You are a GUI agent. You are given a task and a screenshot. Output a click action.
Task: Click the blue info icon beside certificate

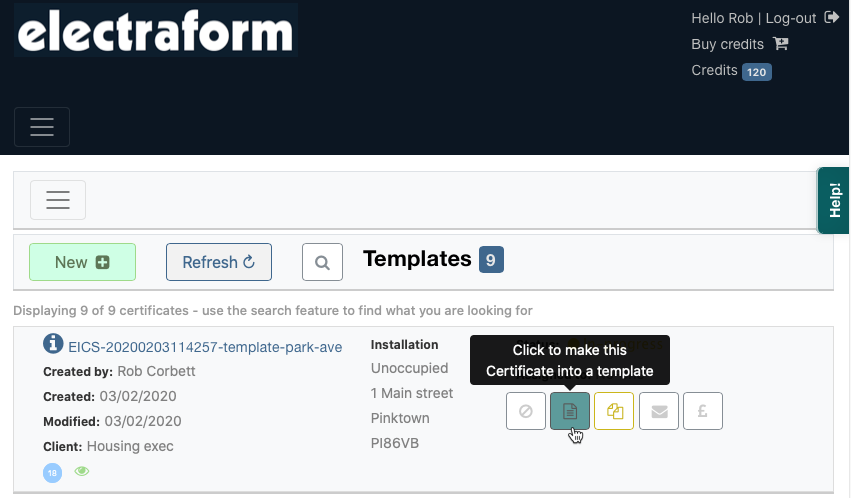pos(53,345)
